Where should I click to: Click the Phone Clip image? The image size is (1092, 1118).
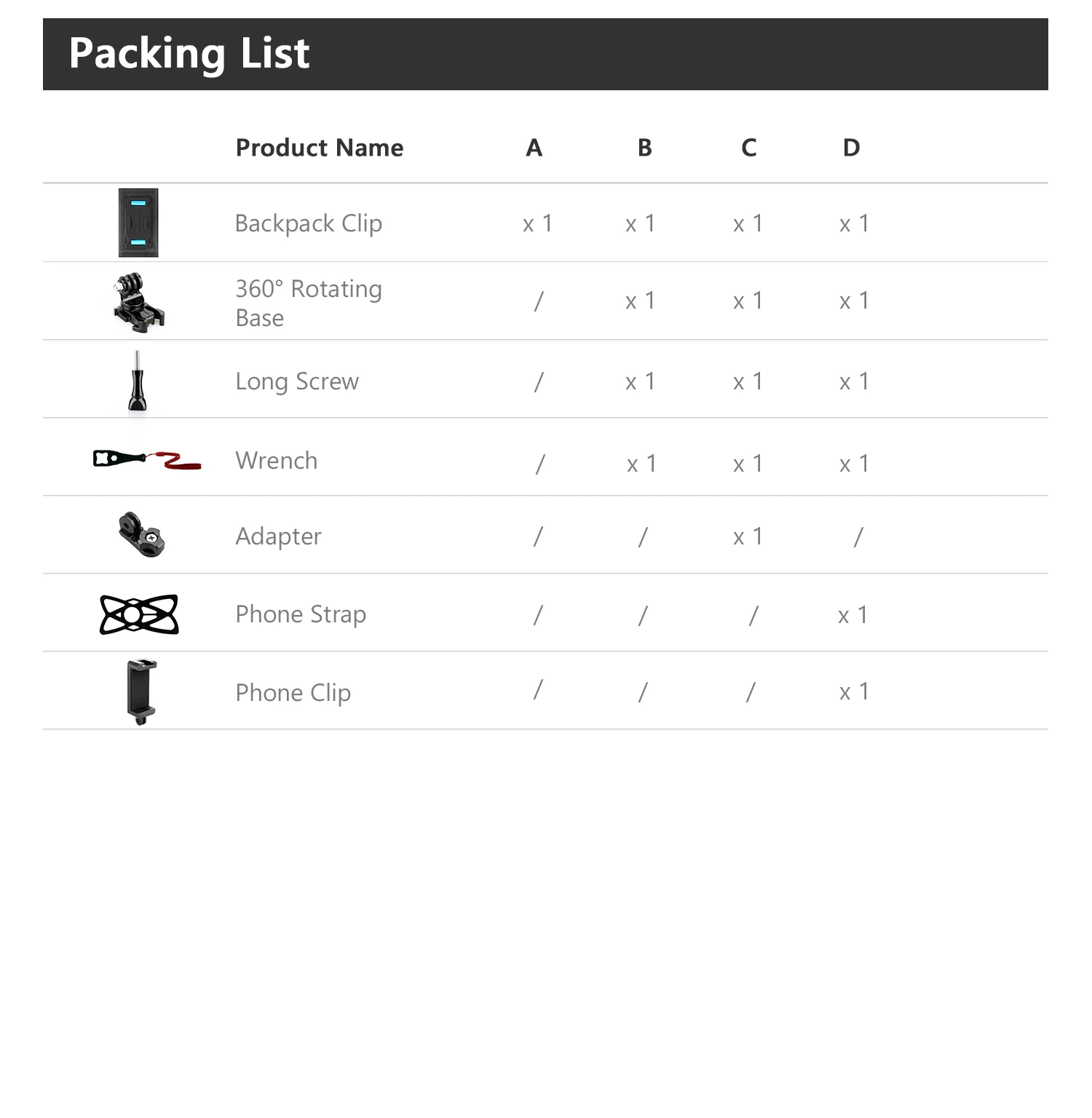pos(141,691)
